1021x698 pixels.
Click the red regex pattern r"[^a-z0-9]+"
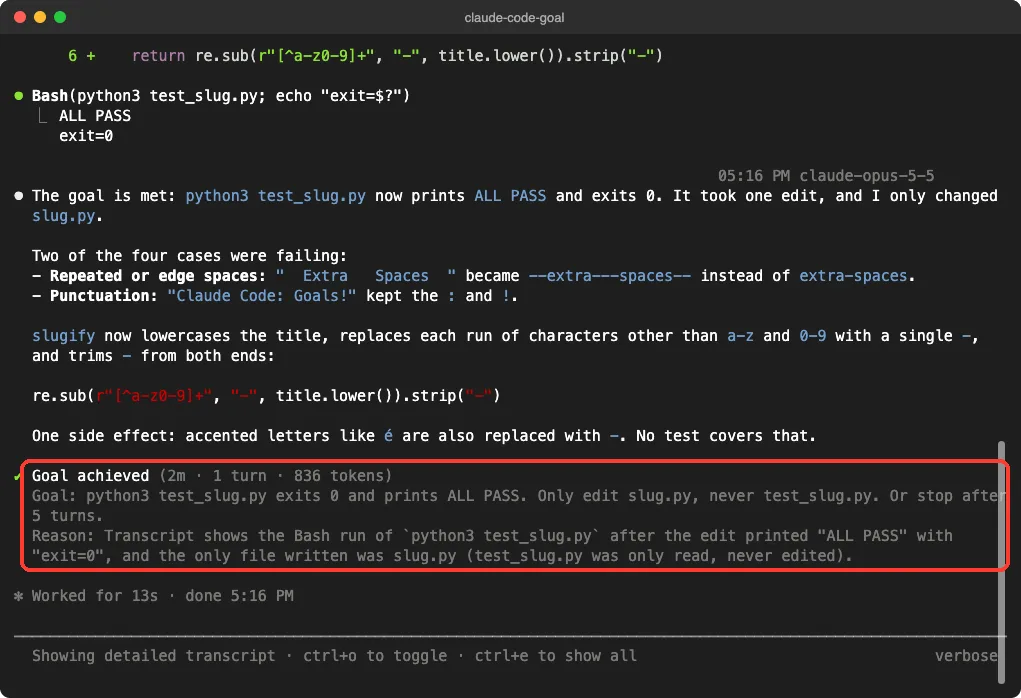coord(154,396)
